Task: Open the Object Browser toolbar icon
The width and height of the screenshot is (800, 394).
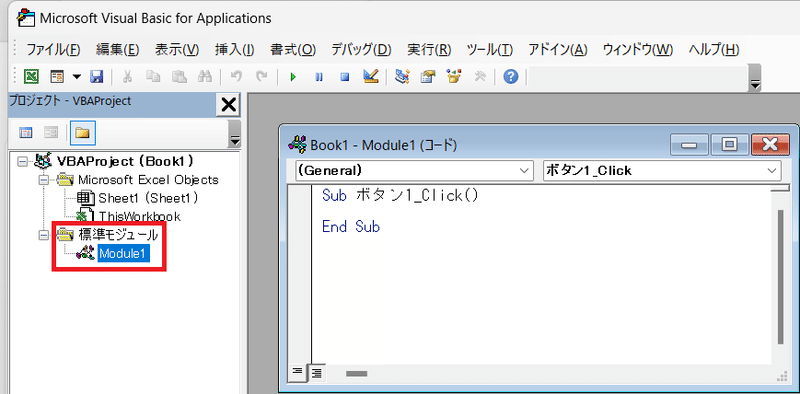Action: [454, 77]
